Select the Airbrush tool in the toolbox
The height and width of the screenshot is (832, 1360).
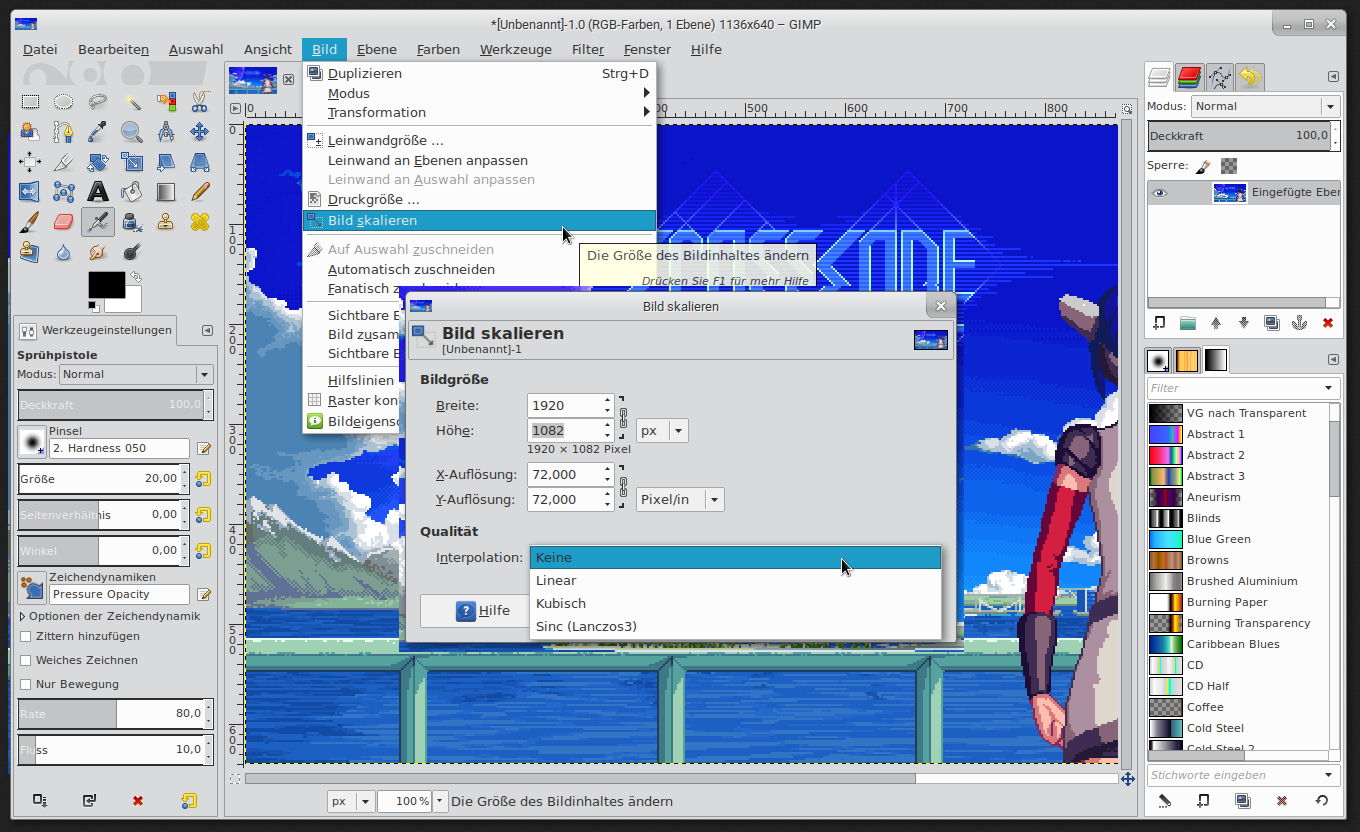click(x=98, y=221)
